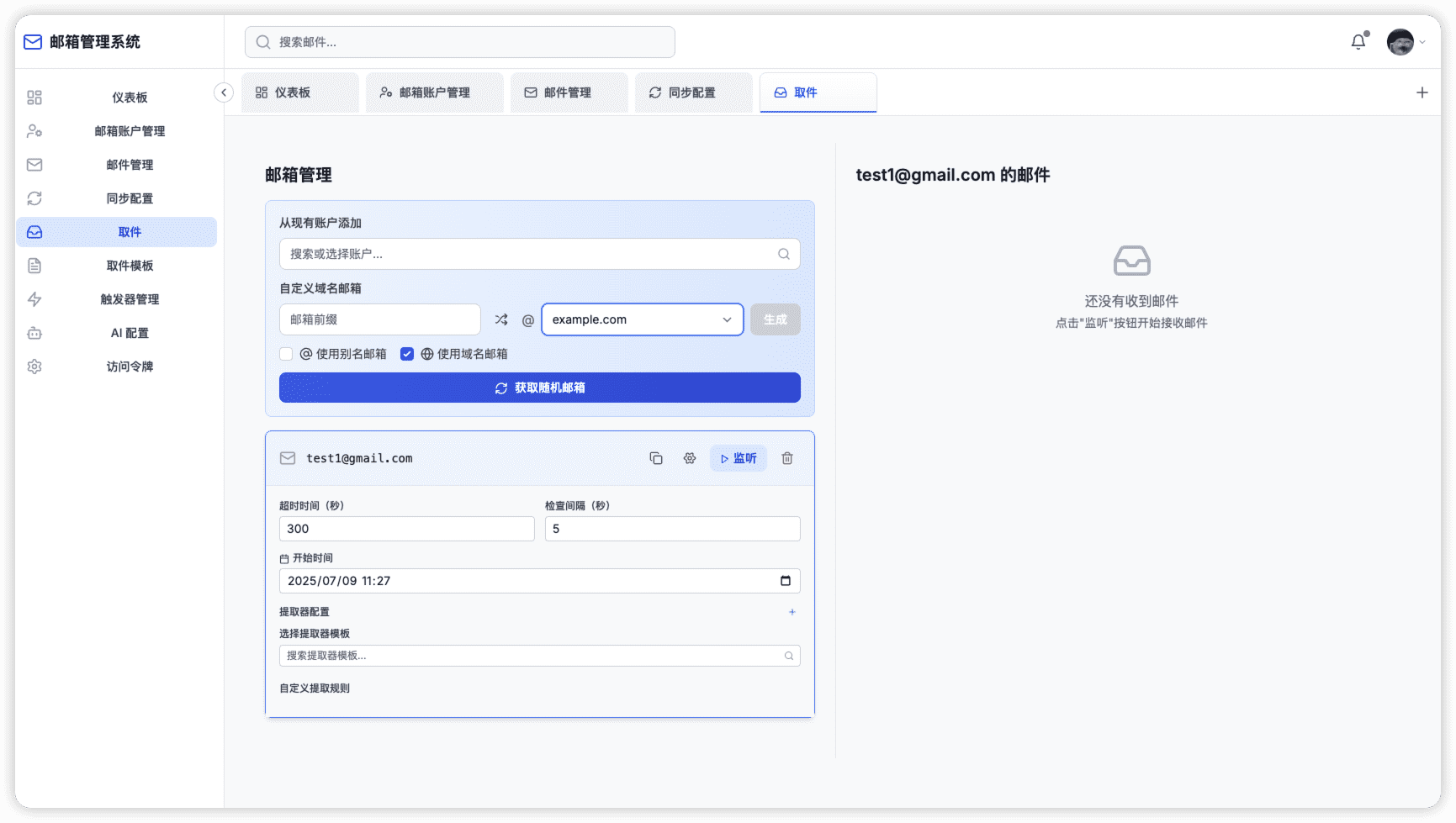
Task: Click the notification bell icon
Action: [x=1358, y=42]
